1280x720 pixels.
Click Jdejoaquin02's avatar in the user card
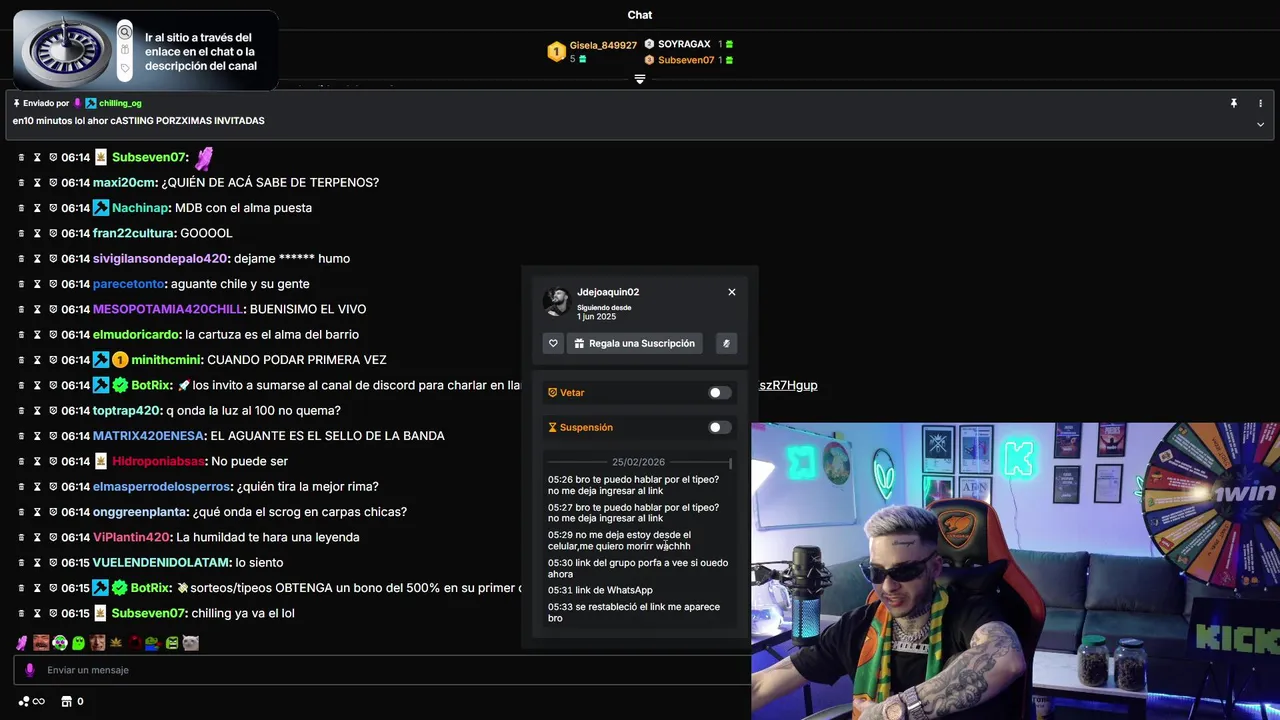pos(557,301)
